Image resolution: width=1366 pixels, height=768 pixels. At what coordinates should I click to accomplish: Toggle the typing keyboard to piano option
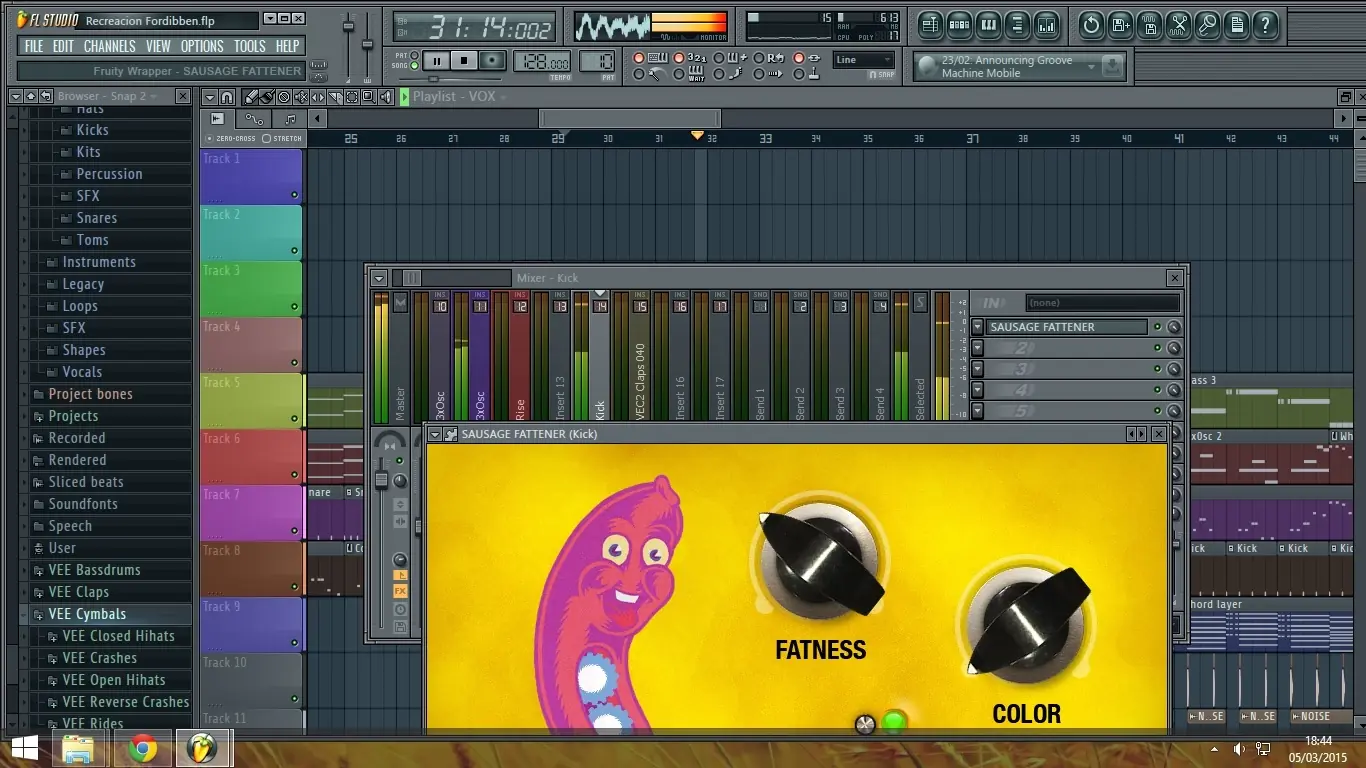[639, 58]
